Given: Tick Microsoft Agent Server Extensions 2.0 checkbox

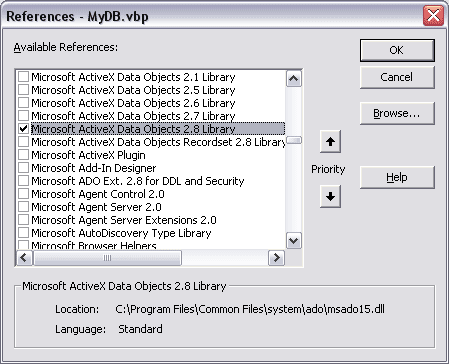Looking at the screenshot, I should 23,220.
